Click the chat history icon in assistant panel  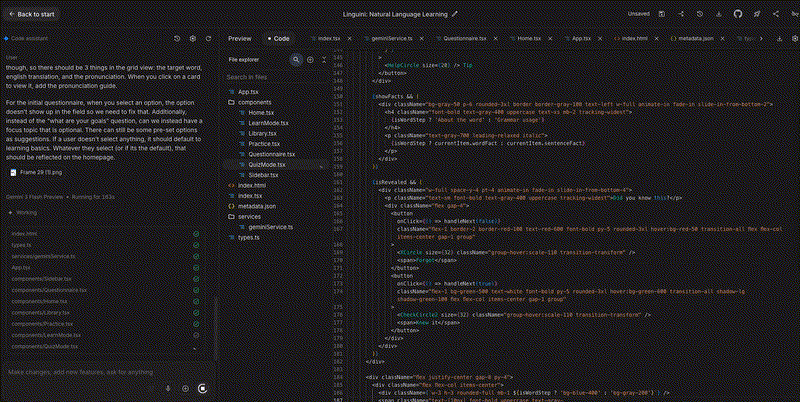(x=177, y=38)
